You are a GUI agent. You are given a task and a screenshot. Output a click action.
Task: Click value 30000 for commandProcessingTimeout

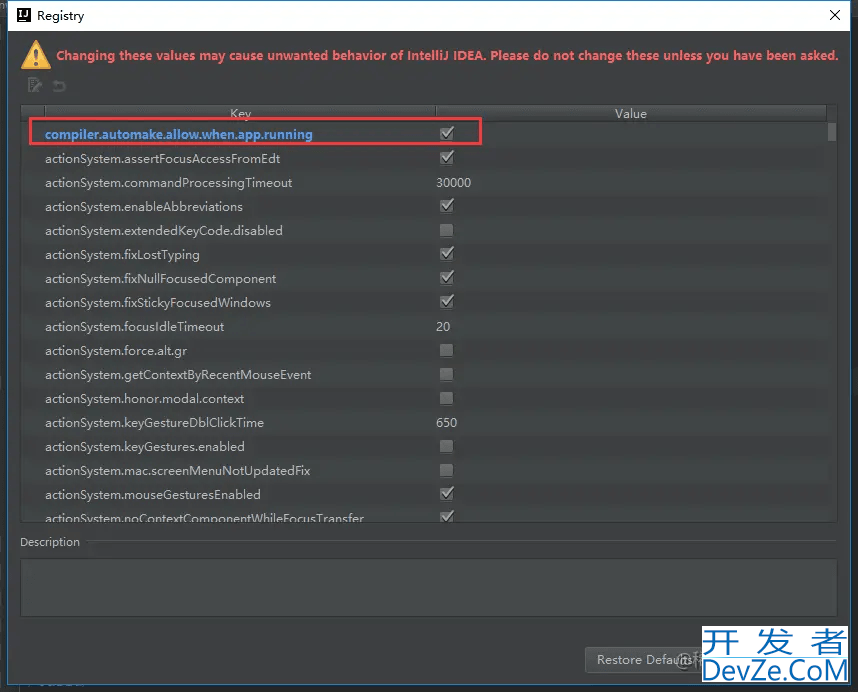pos(453,183)
